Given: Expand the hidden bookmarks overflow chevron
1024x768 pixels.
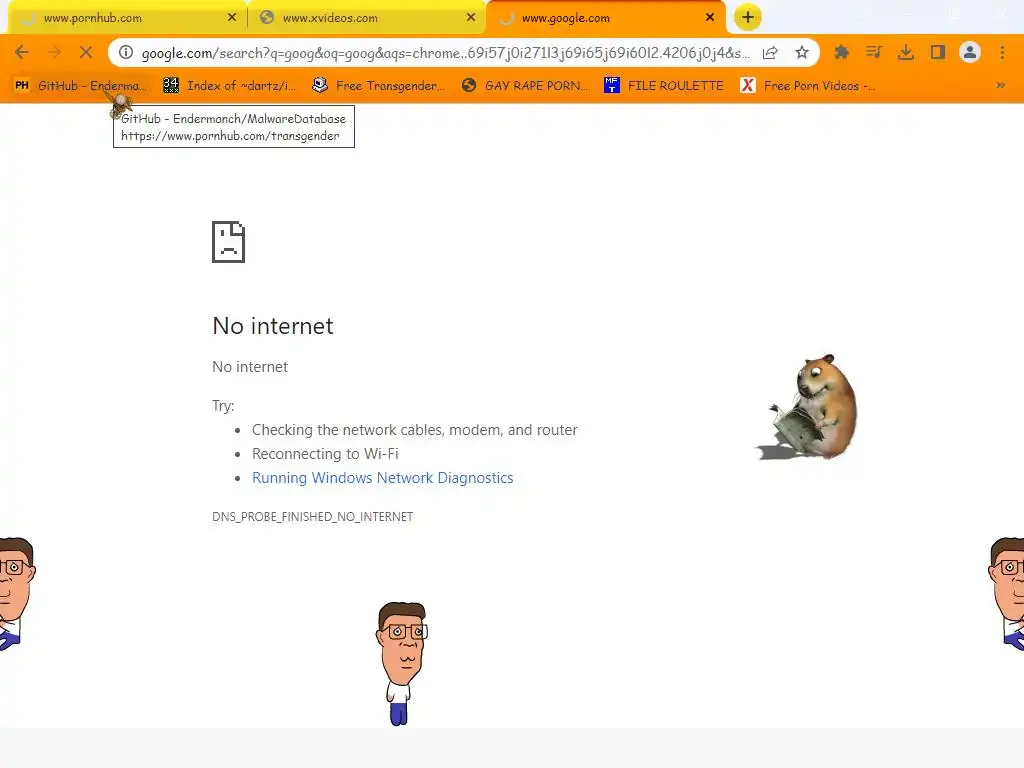Looking at the screenshot, I should (1000, 85).
